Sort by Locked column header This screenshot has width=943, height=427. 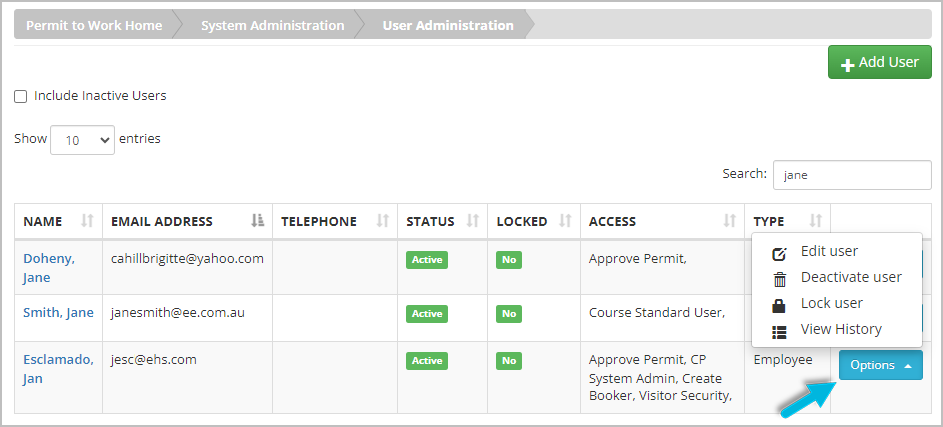521,221
